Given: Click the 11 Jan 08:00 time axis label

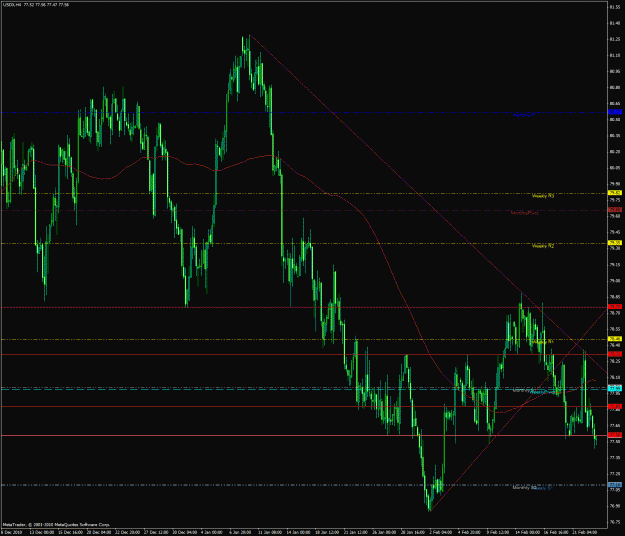Looking at the screenshot, I should pos(270,532).
